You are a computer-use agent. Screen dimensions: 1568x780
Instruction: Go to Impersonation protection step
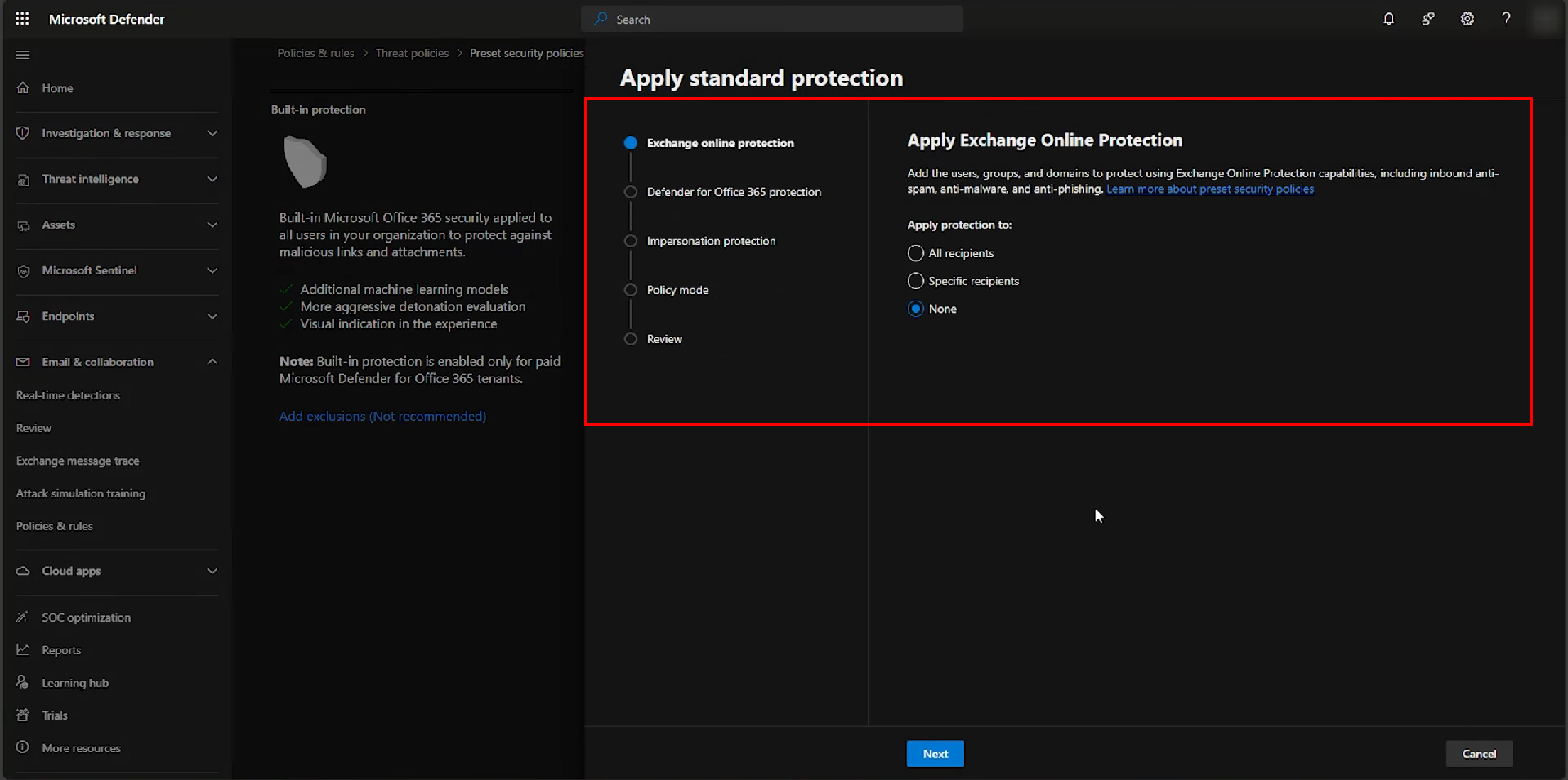coord(711,241)
